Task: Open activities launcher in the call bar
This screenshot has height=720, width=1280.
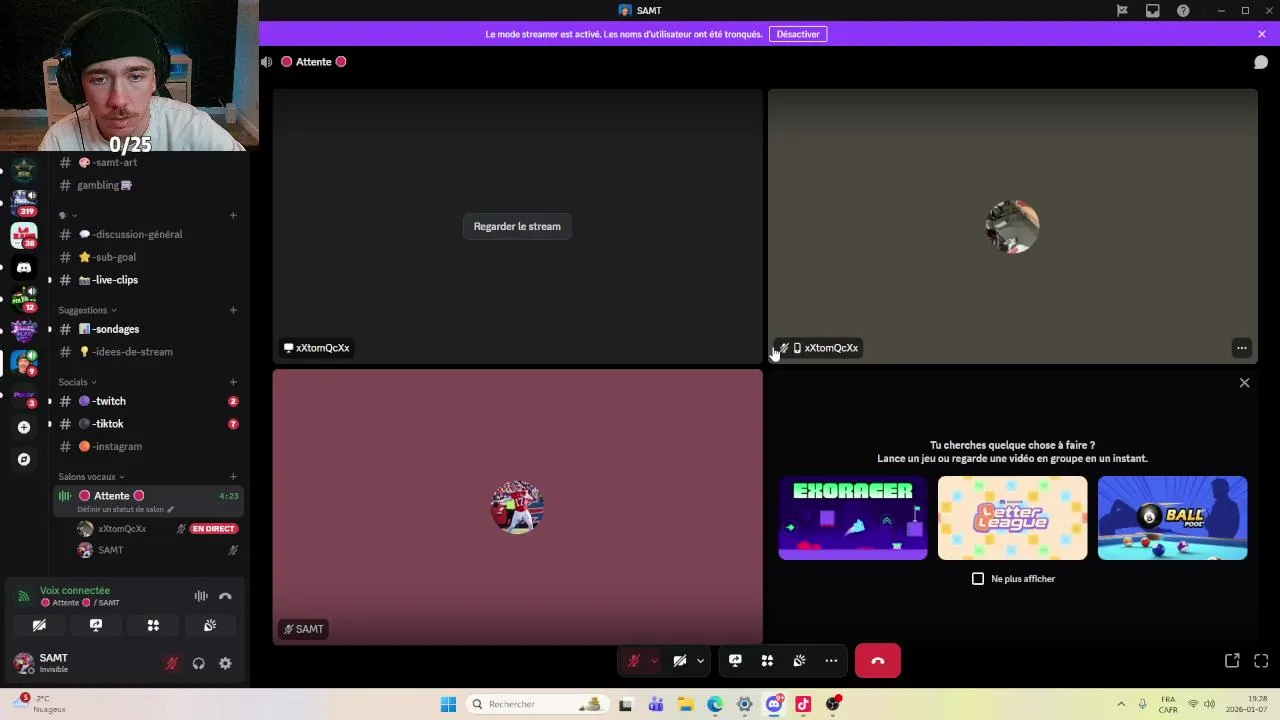Action: tap(767, 661)
